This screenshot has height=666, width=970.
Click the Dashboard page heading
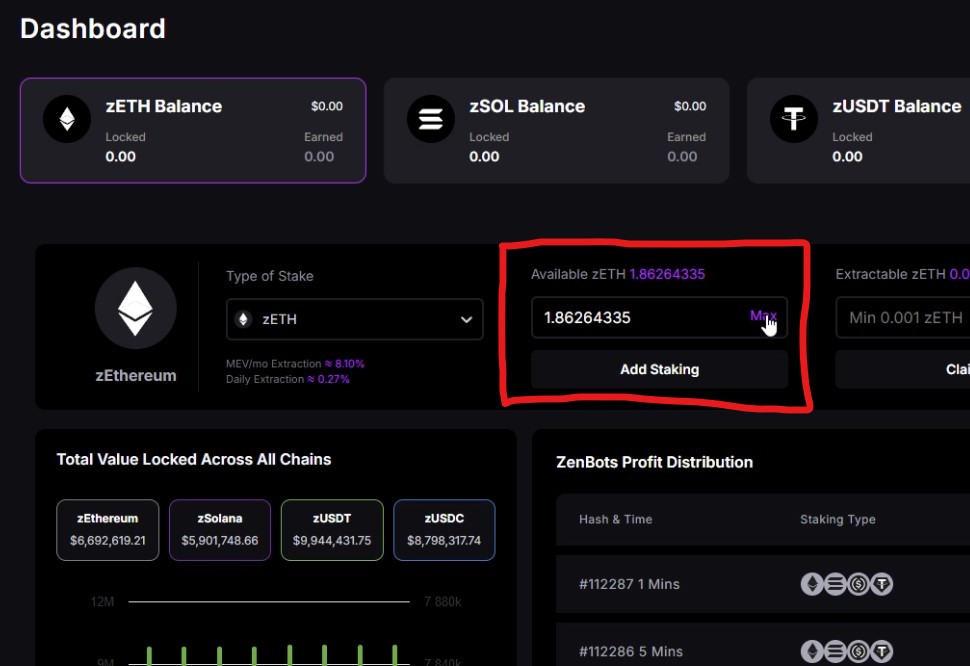pos(93,28)
